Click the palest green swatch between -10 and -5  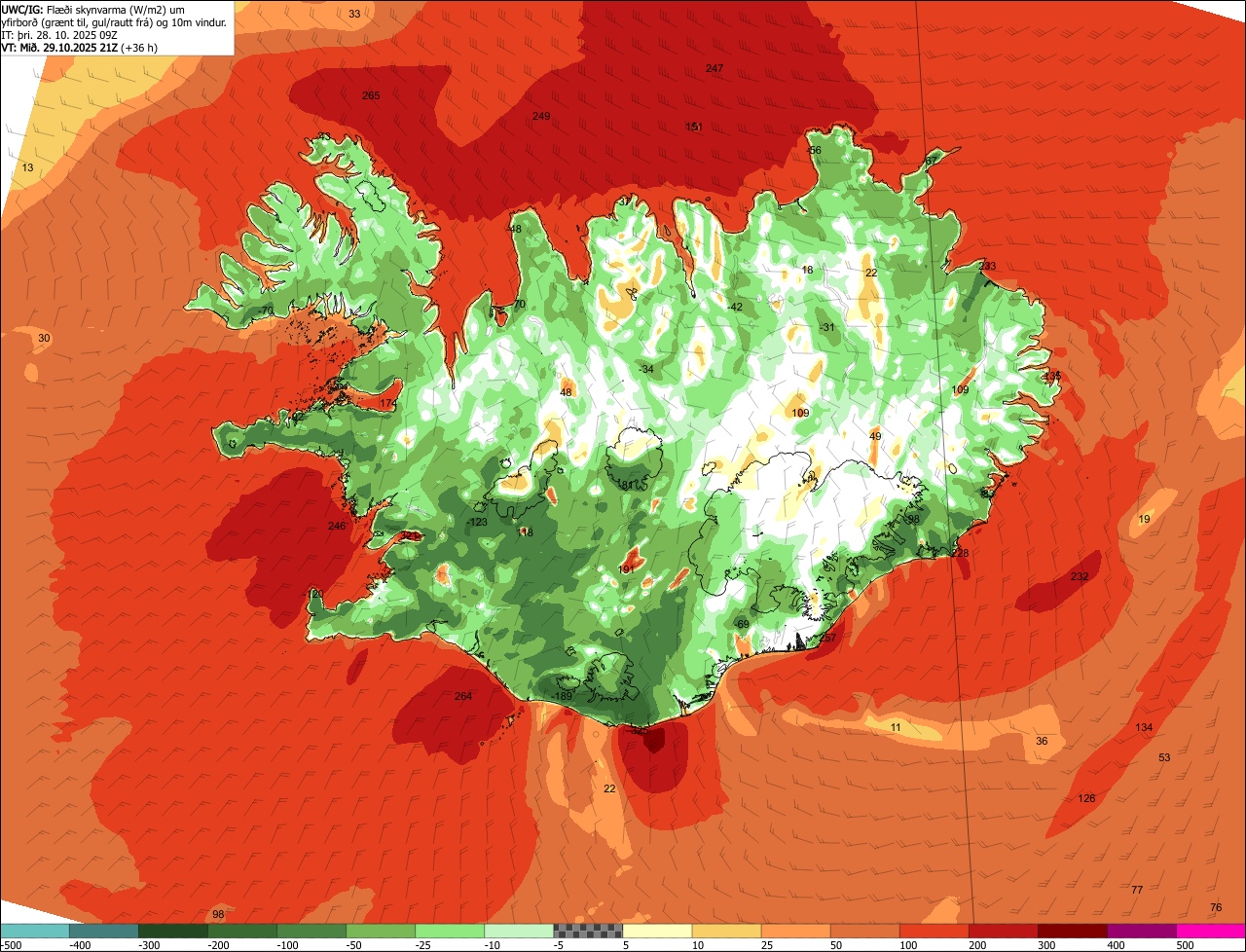pos(518,932)
